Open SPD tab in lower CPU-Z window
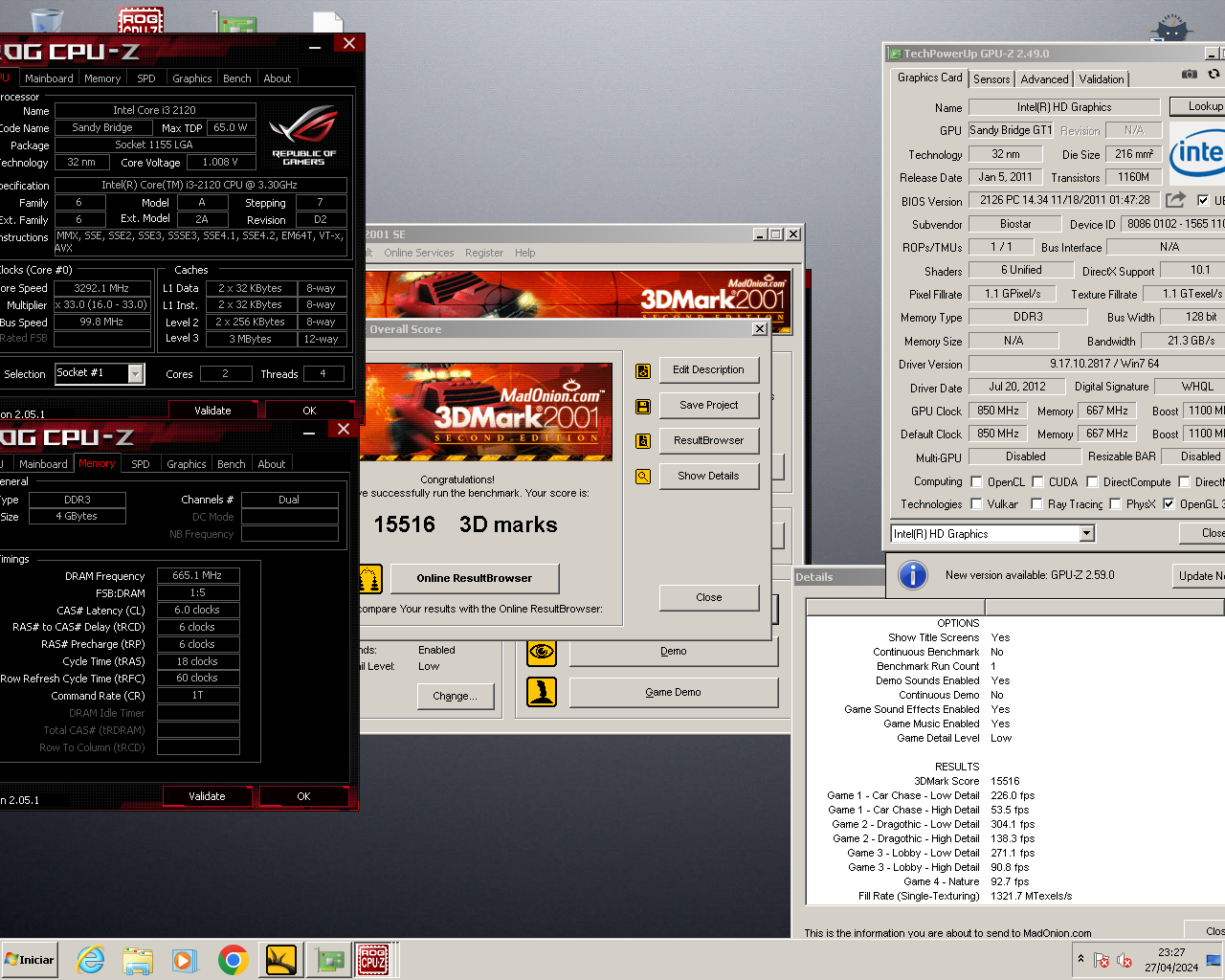The width and height of the screenshot is (1225, 980). [141, 464]
